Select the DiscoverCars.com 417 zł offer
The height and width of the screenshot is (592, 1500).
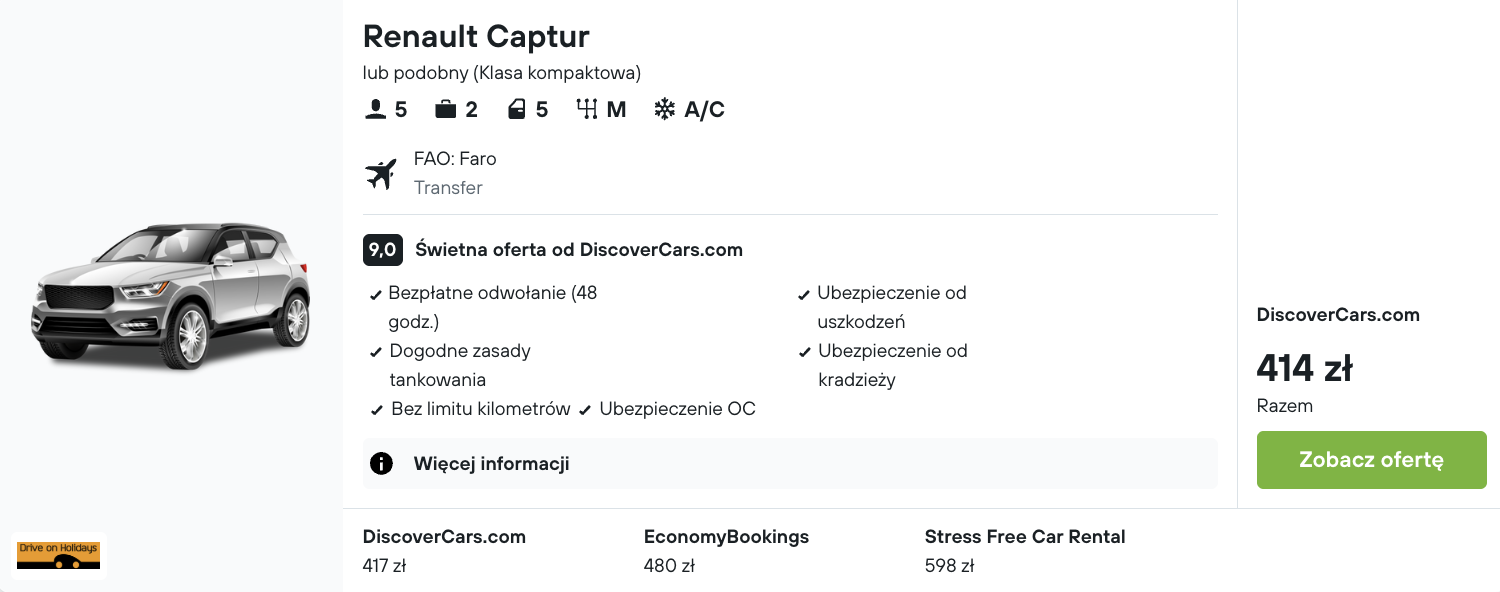(444, 551)
